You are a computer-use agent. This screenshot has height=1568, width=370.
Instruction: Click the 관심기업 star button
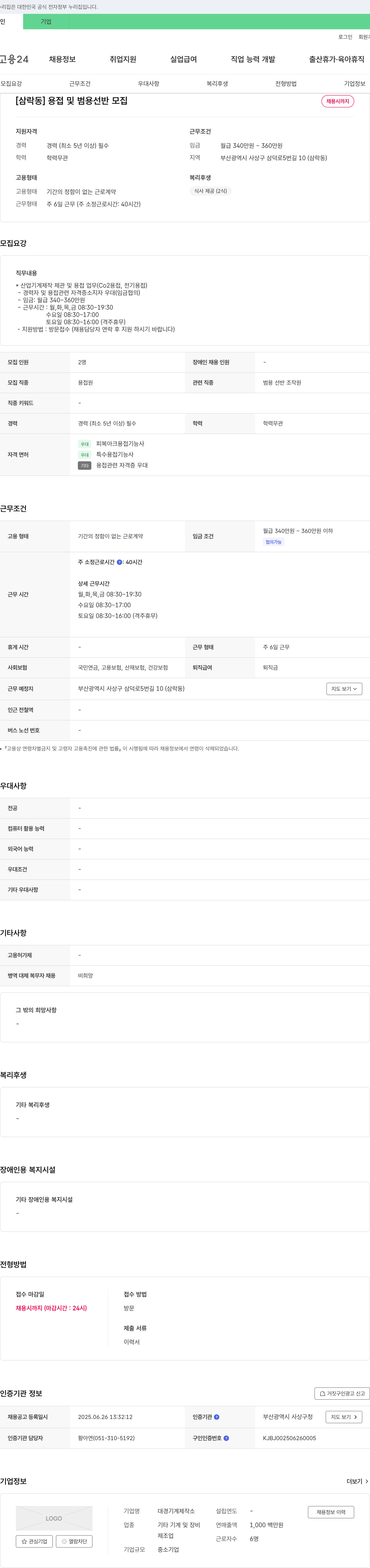point(34,1541)
